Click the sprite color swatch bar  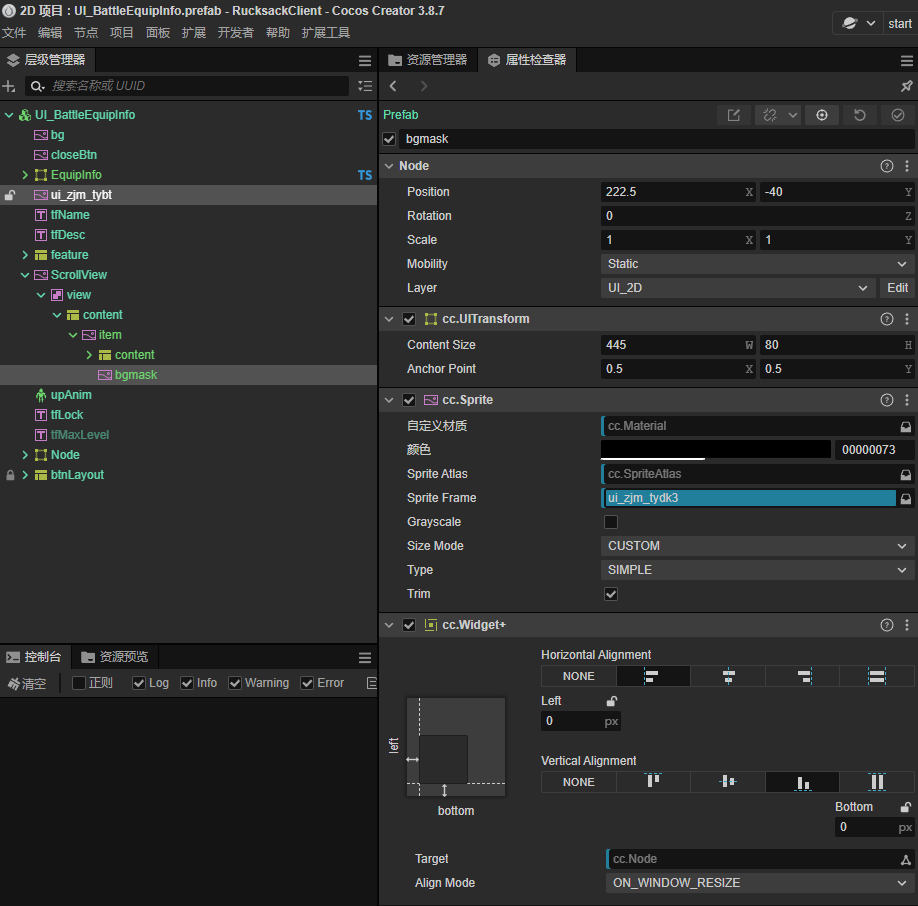click(715, 450)
